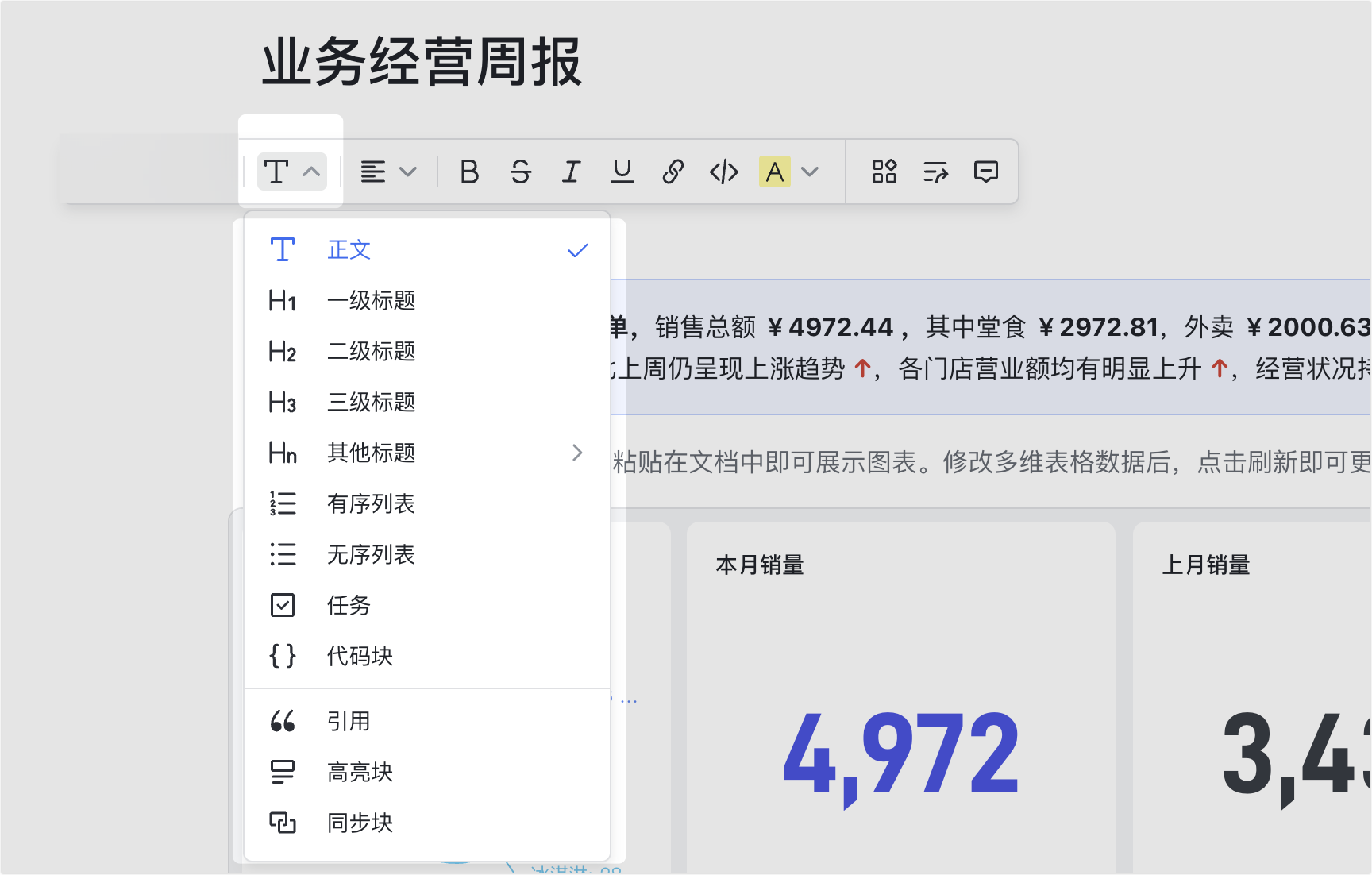Image resolution: width=1372 pixels, height=875 pixels.
Task: Apply 引用 quote style
Action: (x=349, y=721)
